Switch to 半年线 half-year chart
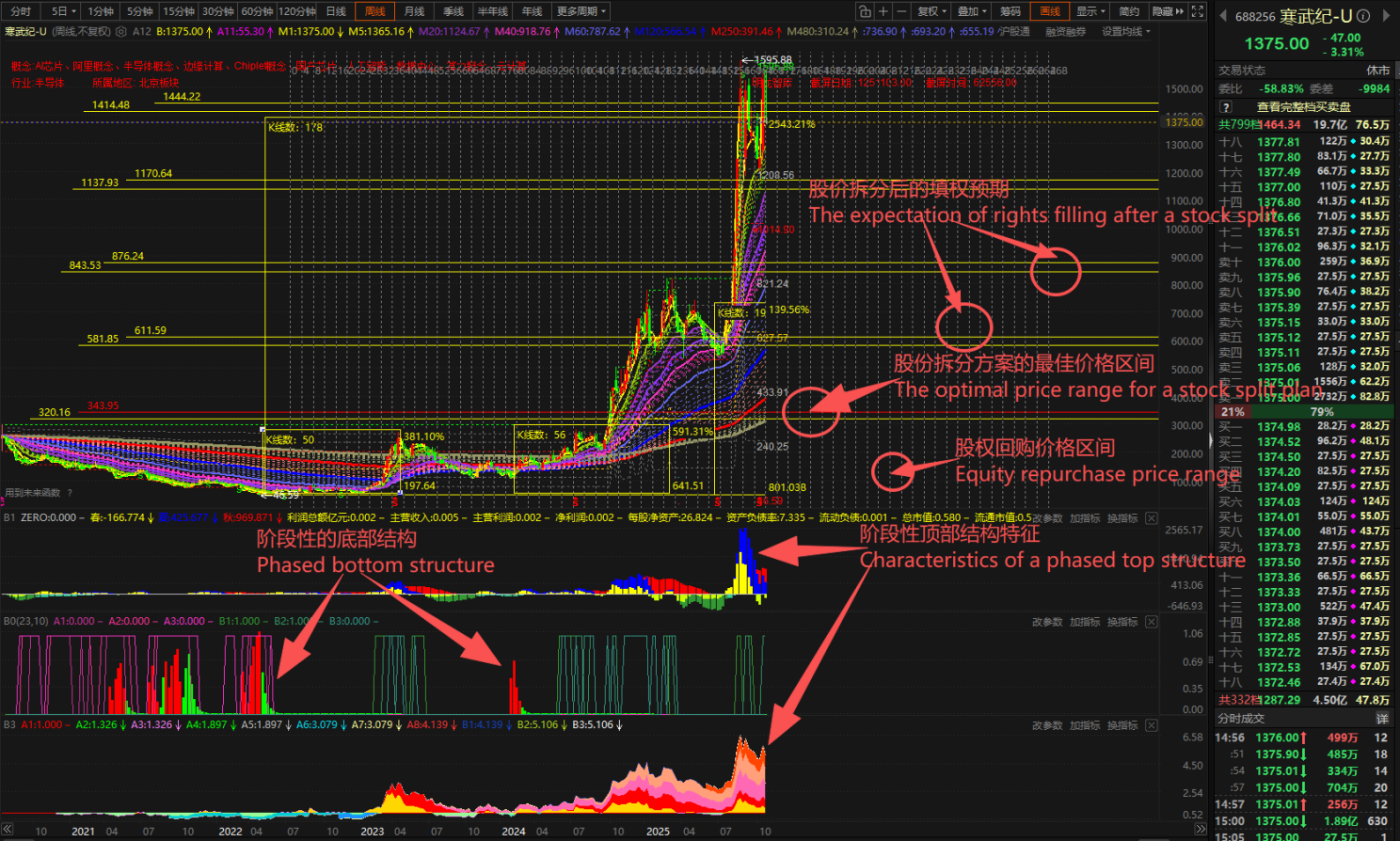This screenshot has height=841, width=1400. [493, 11]
